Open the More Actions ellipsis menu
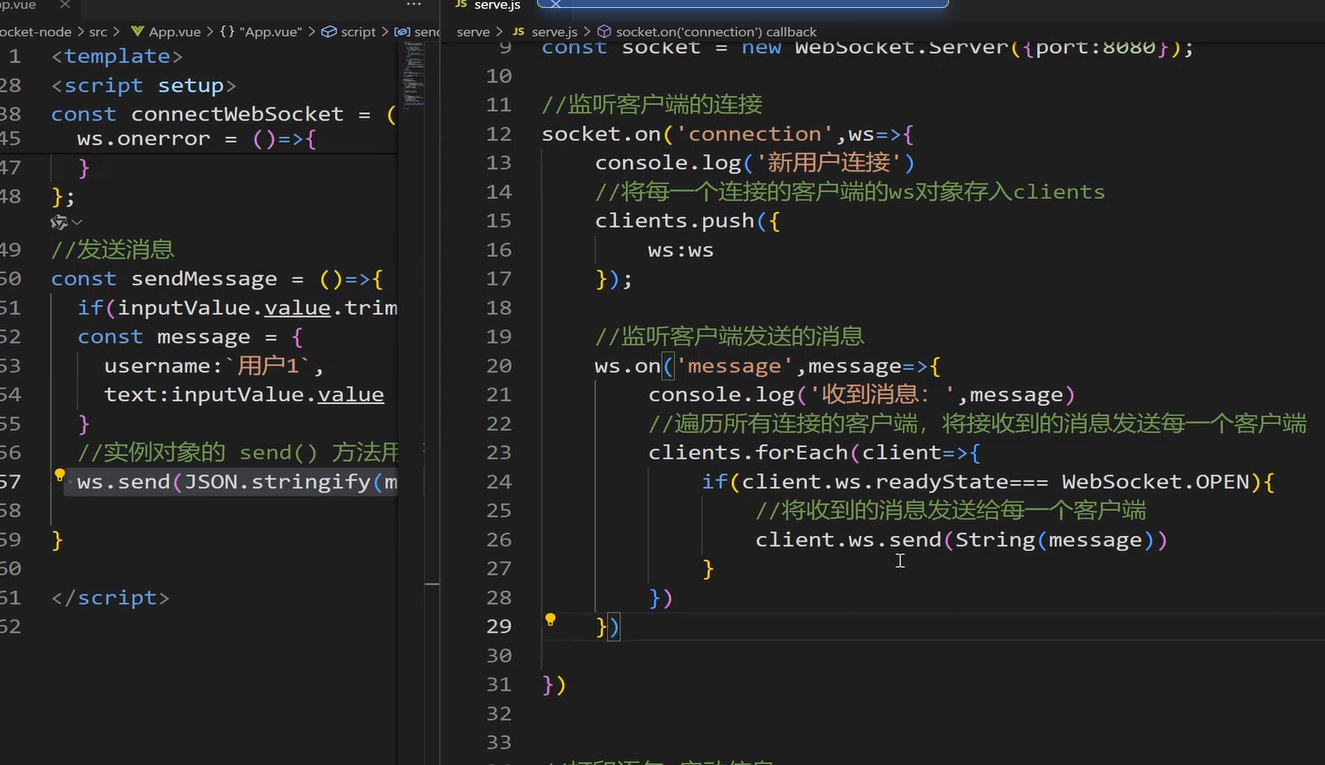Viewport: 1325px width, 765px height. point(413,6)
